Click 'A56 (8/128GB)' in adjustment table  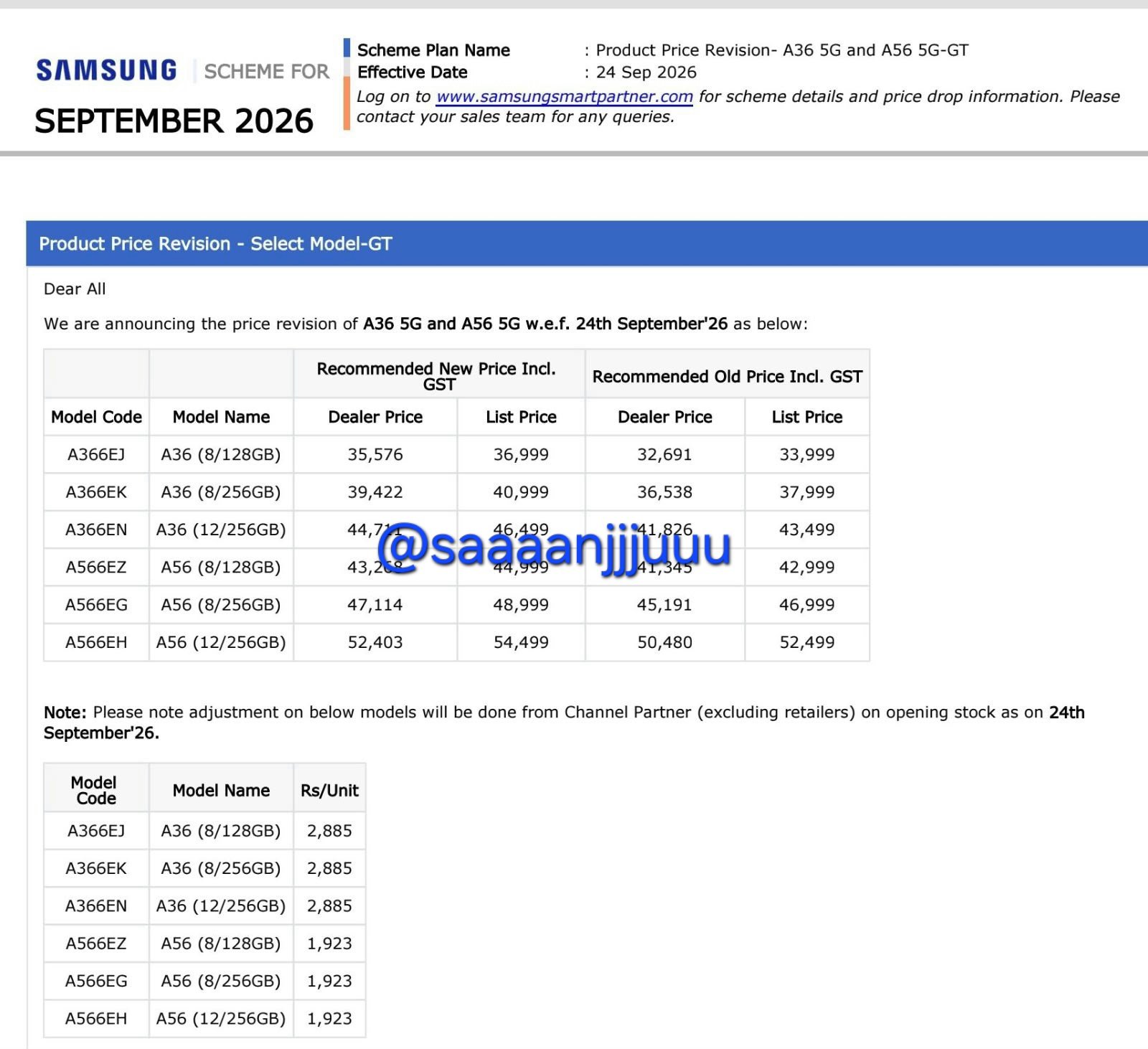(221, 944)
